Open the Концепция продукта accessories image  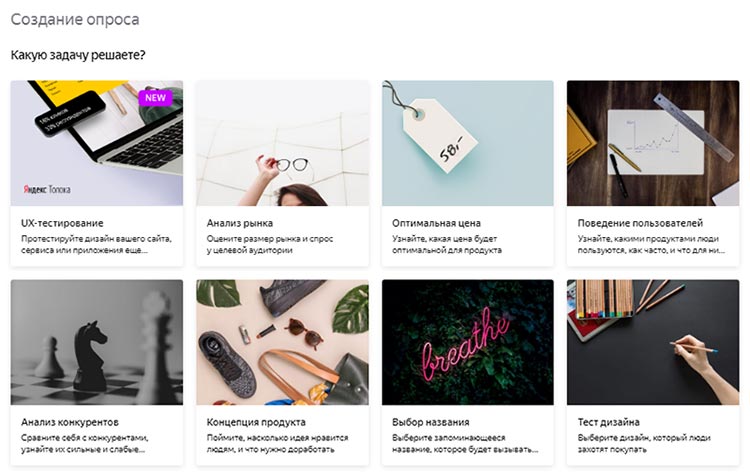point(282,342)
